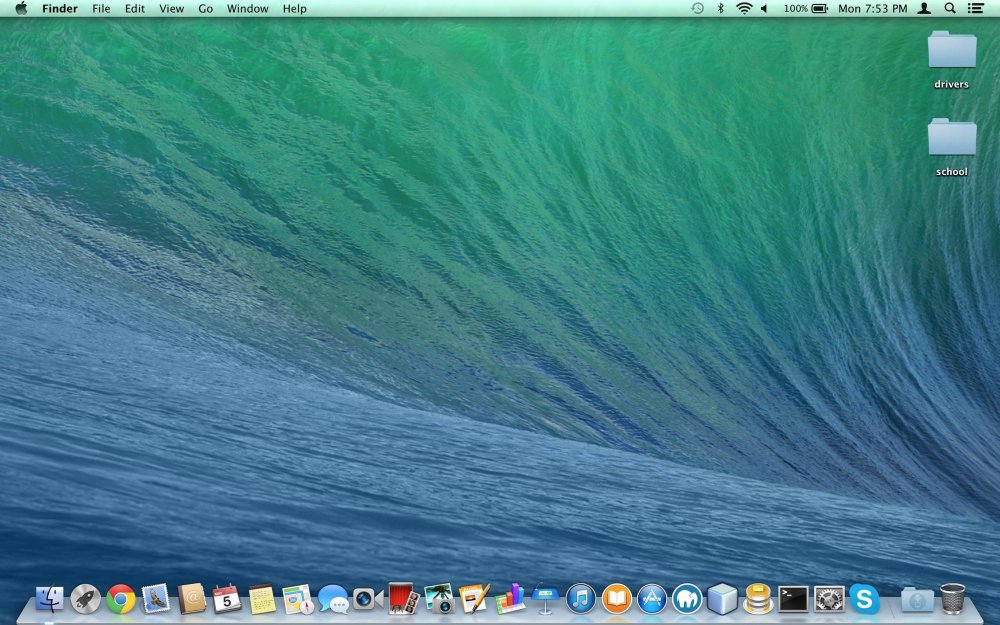1000x625 pixels.
Task: Open the Messages app
Action: (x=332, y=599)
